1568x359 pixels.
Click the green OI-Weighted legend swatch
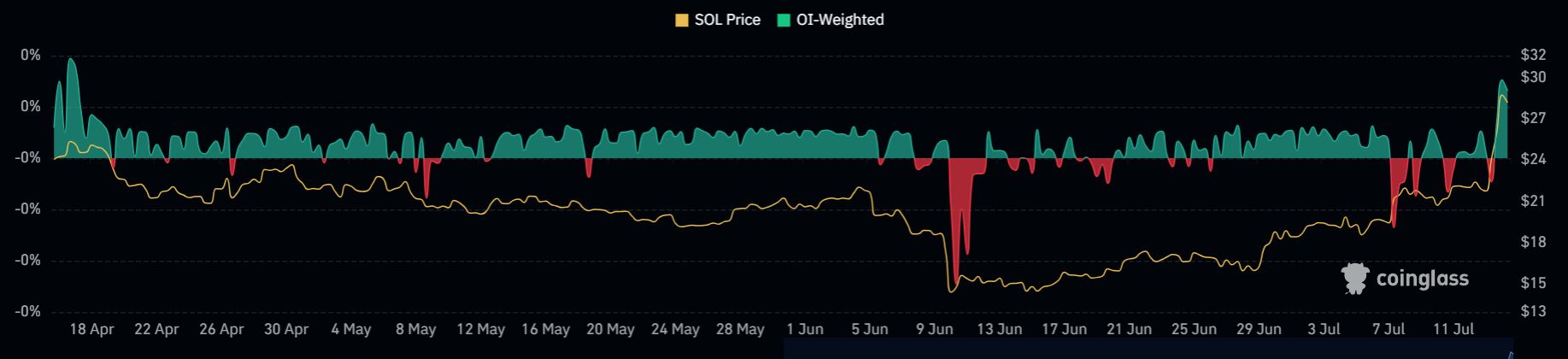[784, 20]
